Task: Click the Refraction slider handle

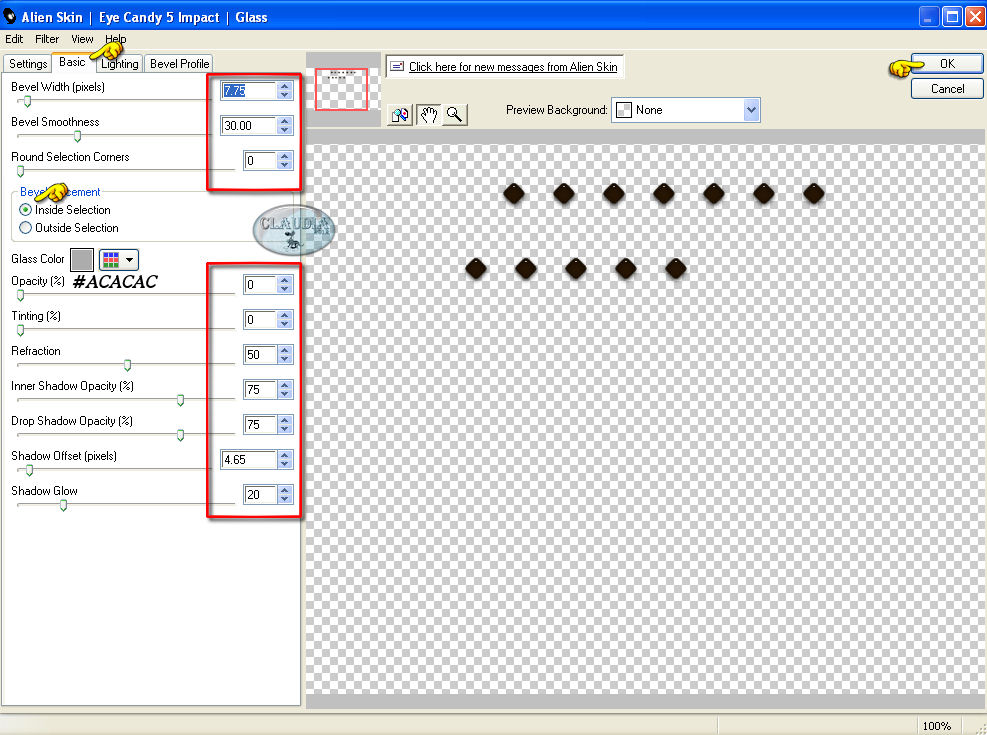Action: coord(127,365)
